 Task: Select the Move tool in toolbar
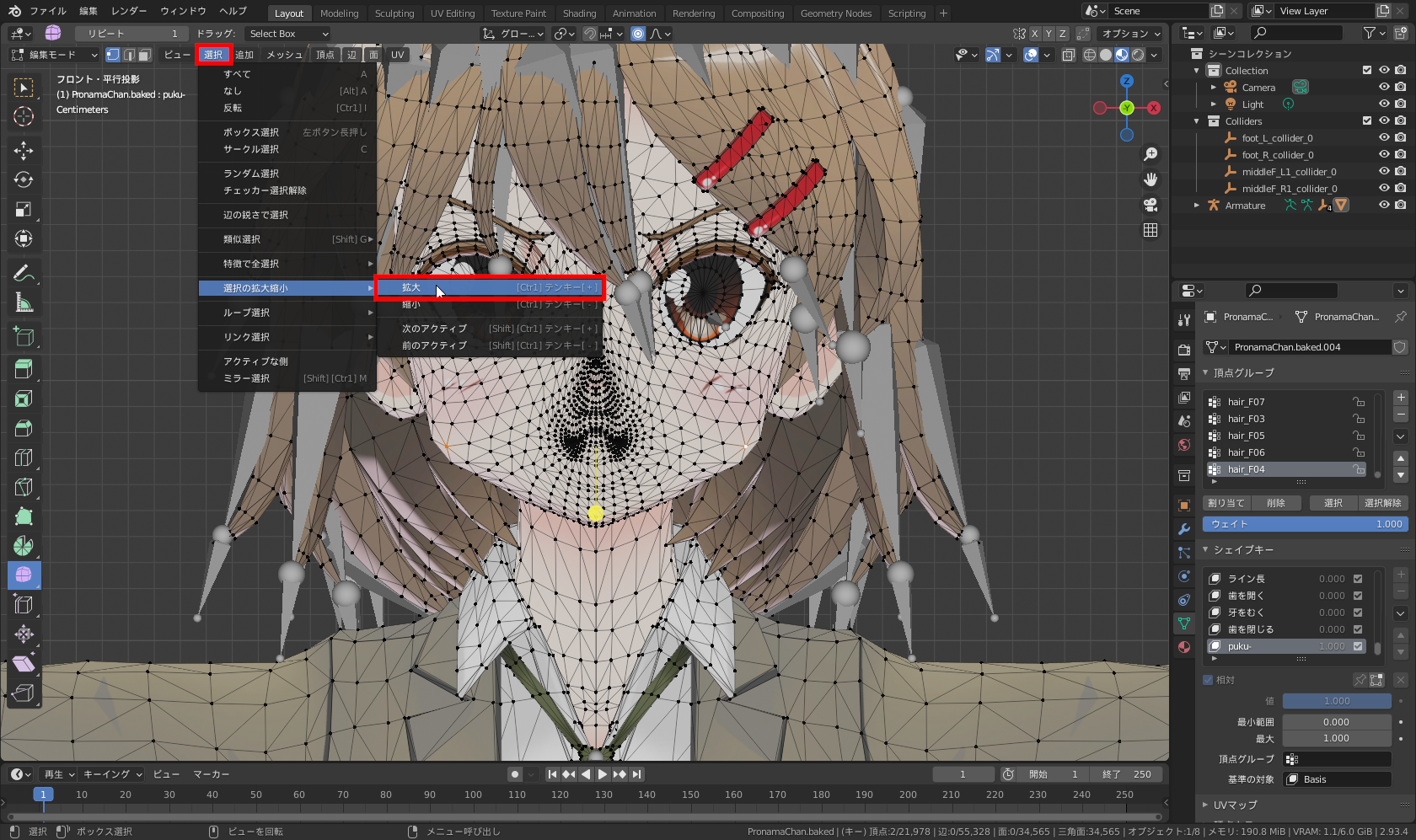tap(24, 151)
